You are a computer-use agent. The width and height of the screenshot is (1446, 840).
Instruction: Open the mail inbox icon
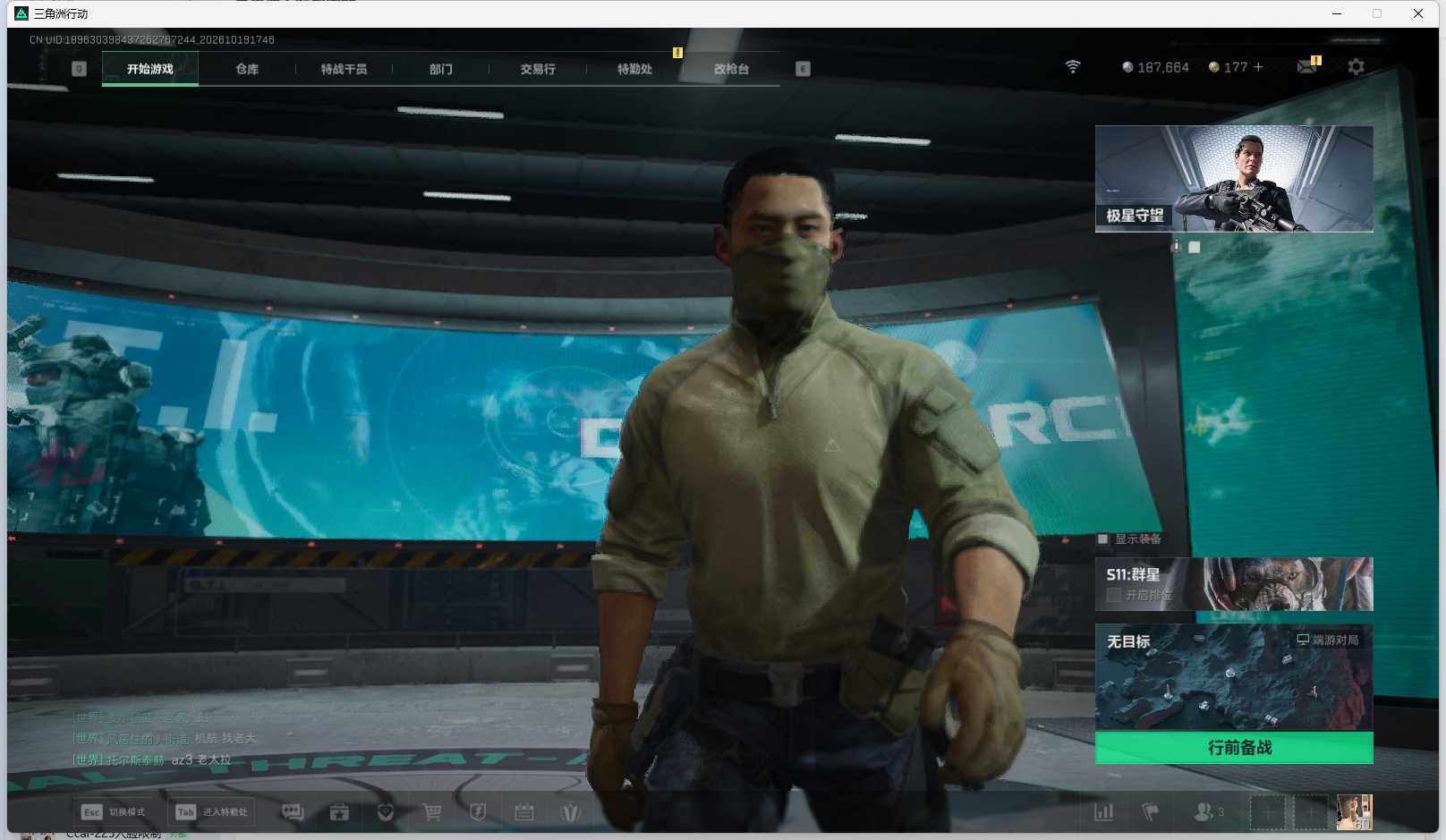coord(1307,65)
